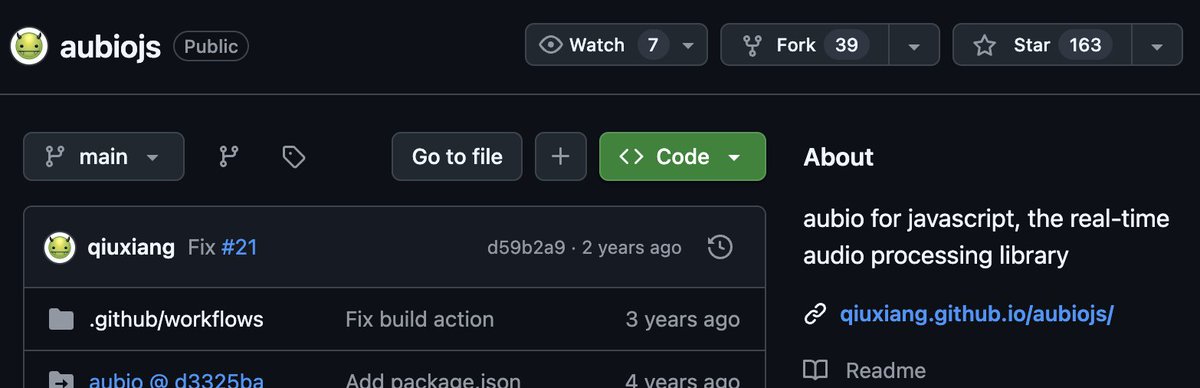Click the link icon beside the website URL
Image resolution: width=1200 pixels, height=388 pixels.
click(x=816, y=315)
